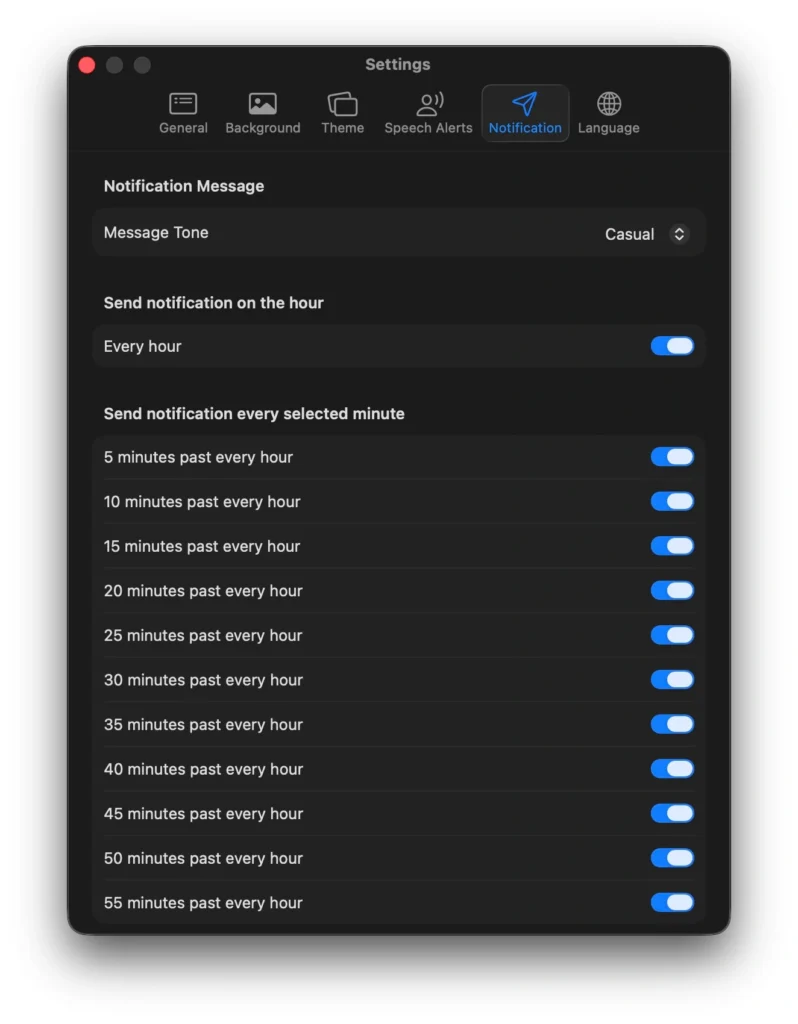This screenshot has height=1024, width=798.
Task: Toggle 30 minutes past every hour notification
Action: coord(672,680)
